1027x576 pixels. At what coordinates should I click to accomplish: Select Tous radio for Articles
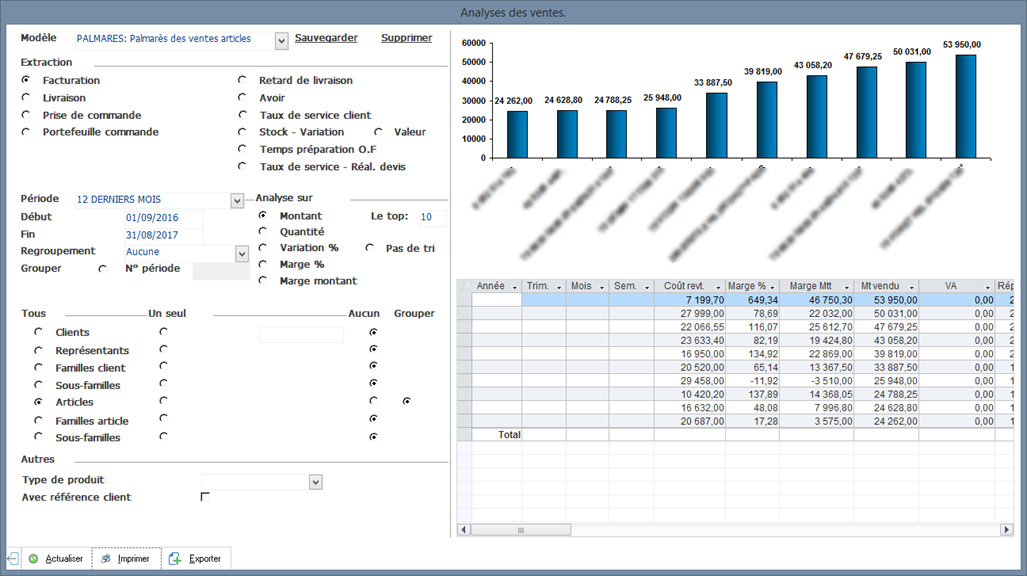(39, 402)
